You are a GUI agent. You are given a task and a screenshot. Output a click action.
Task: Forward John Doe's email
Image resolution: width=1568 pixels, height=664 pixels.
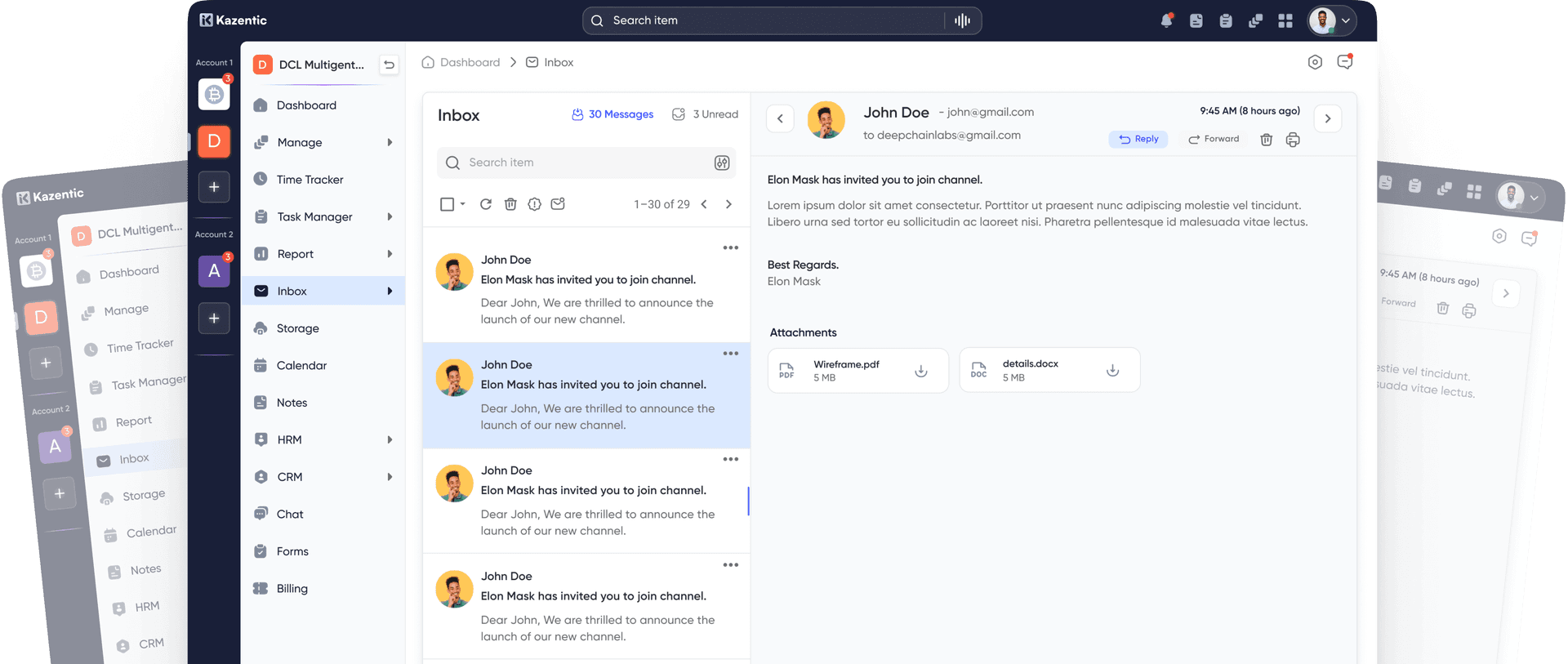(1214, 139)
